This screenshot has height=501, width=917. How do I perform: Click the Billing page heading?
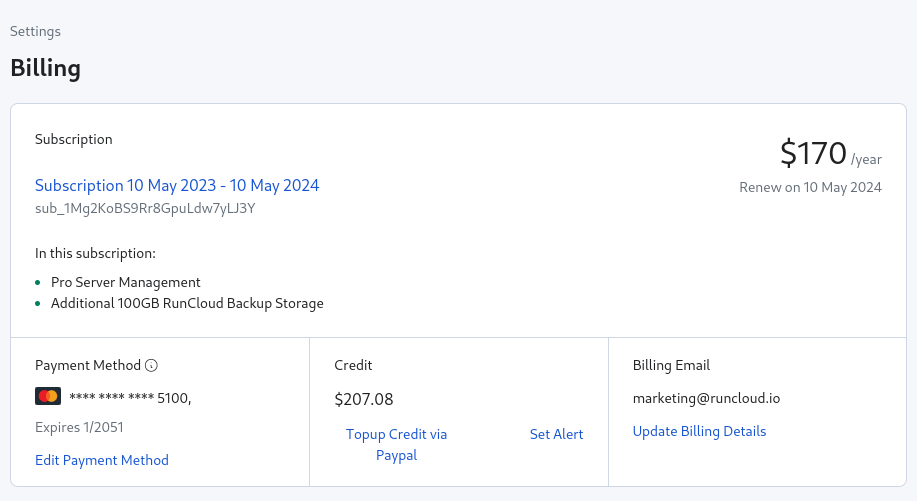[46, 68]
